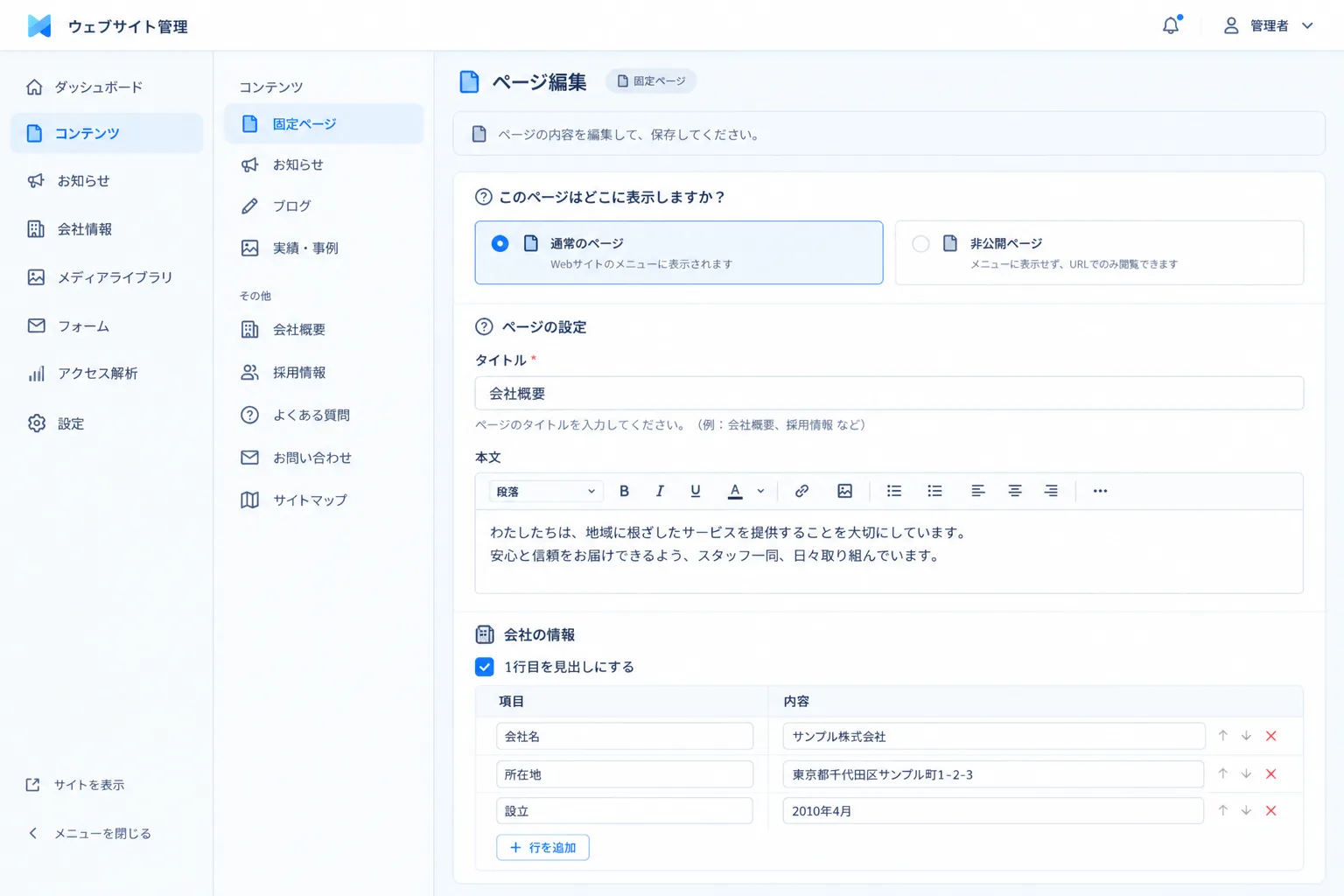Open メディアライブラリ in the sidebar
This screenshot has height=896, width=1344.
[x=107, y=277]
